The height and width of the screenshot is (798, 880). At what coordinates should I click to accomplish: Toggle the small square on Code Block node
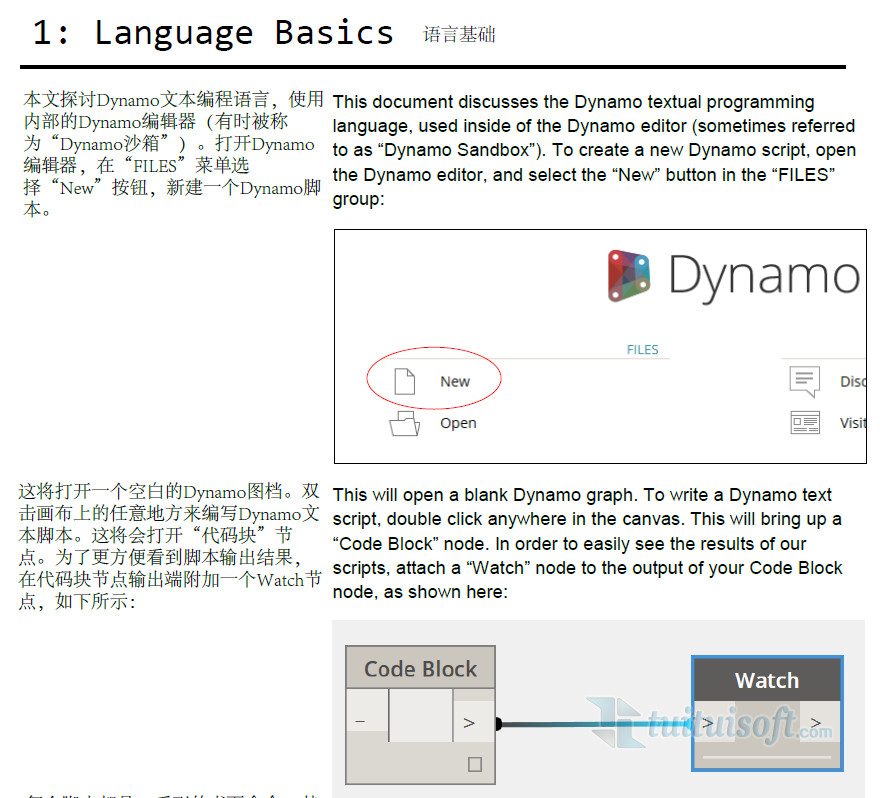click(x=475, y=764)
